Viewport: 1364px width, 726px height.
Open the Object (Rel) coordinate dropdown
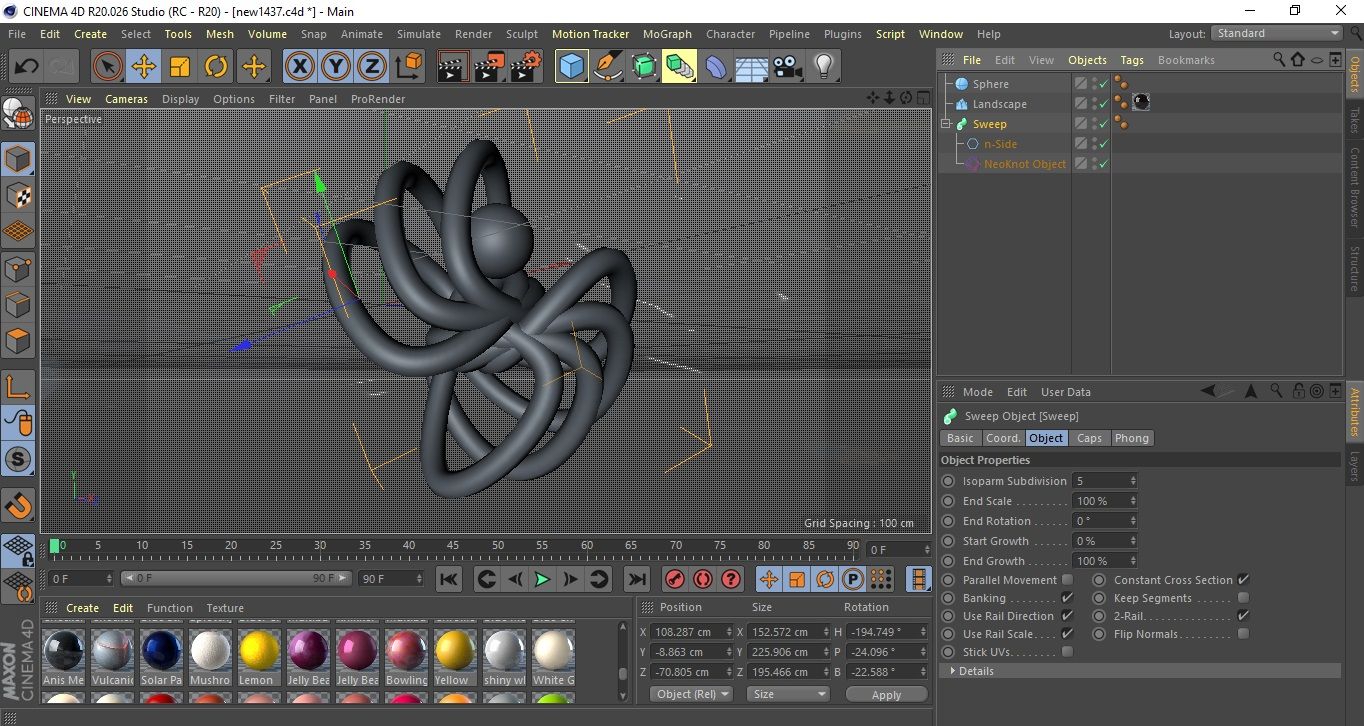point(691,694)
